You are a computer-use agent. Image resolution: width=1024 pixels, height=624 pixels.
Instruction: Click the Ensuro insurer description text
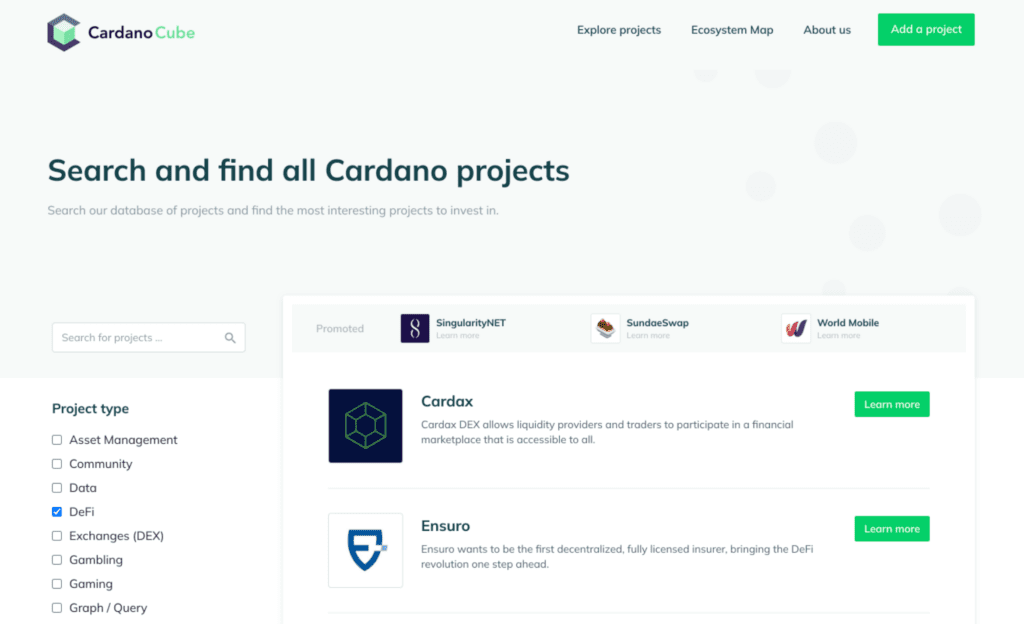[617, 557]
